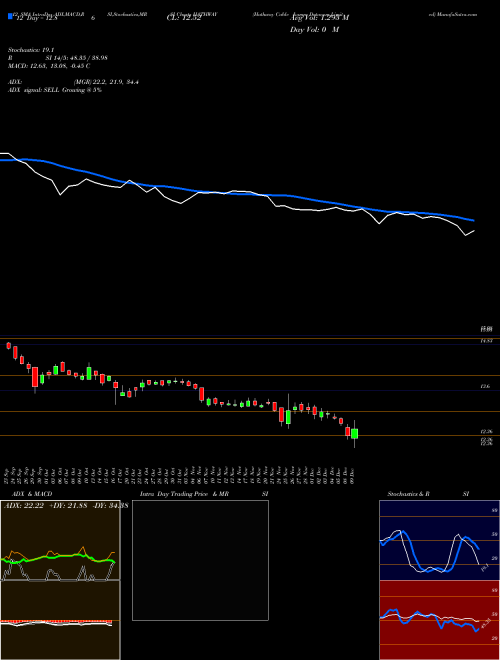The height and width of the screenshot is (660, 500).
Task: Click 'ADX signal: SELL Growing @ 5%' text
Action: pyautogui.click(x=55, y=90)
